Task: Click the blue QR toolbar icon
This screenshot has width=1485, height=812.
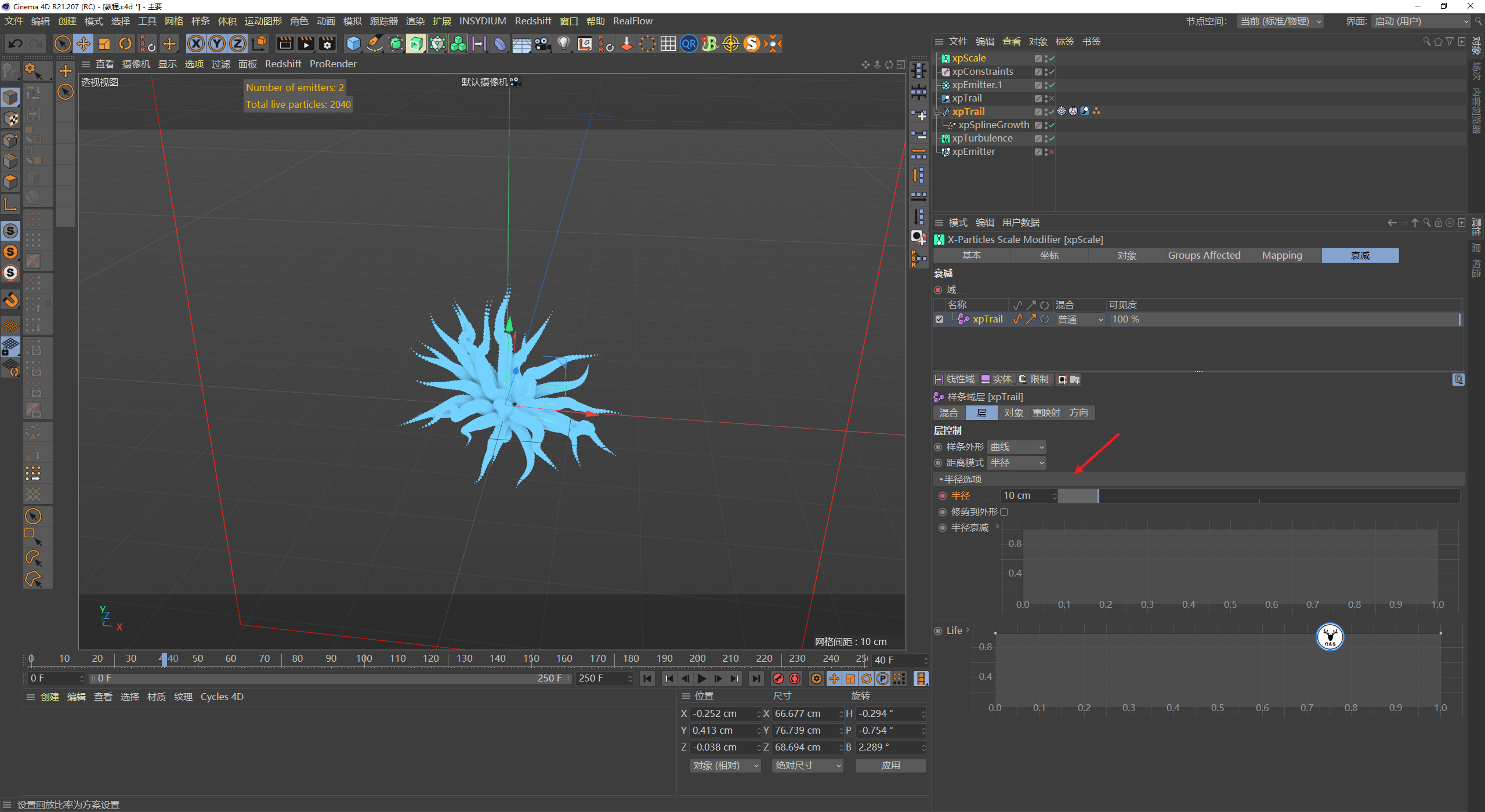Action: tap(689, 43)
